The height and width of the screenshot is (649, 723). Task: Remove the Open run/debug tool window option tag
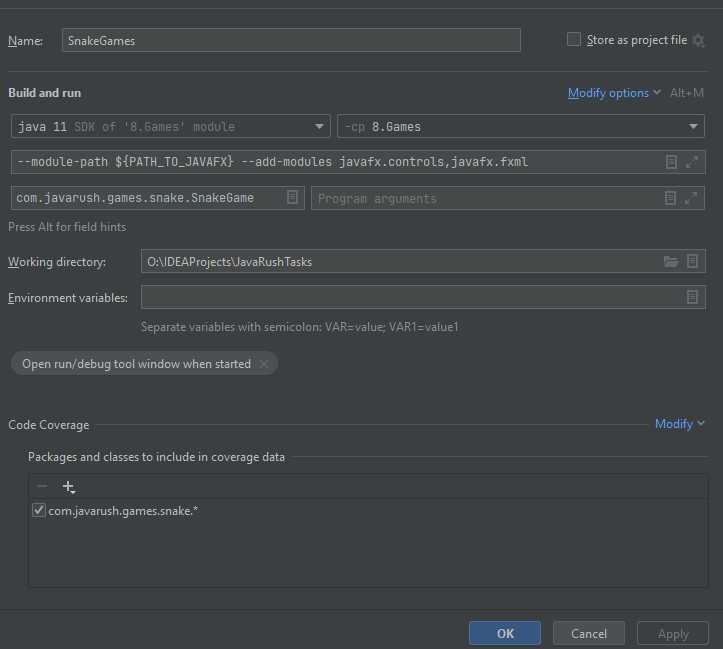tap(264, 364)
